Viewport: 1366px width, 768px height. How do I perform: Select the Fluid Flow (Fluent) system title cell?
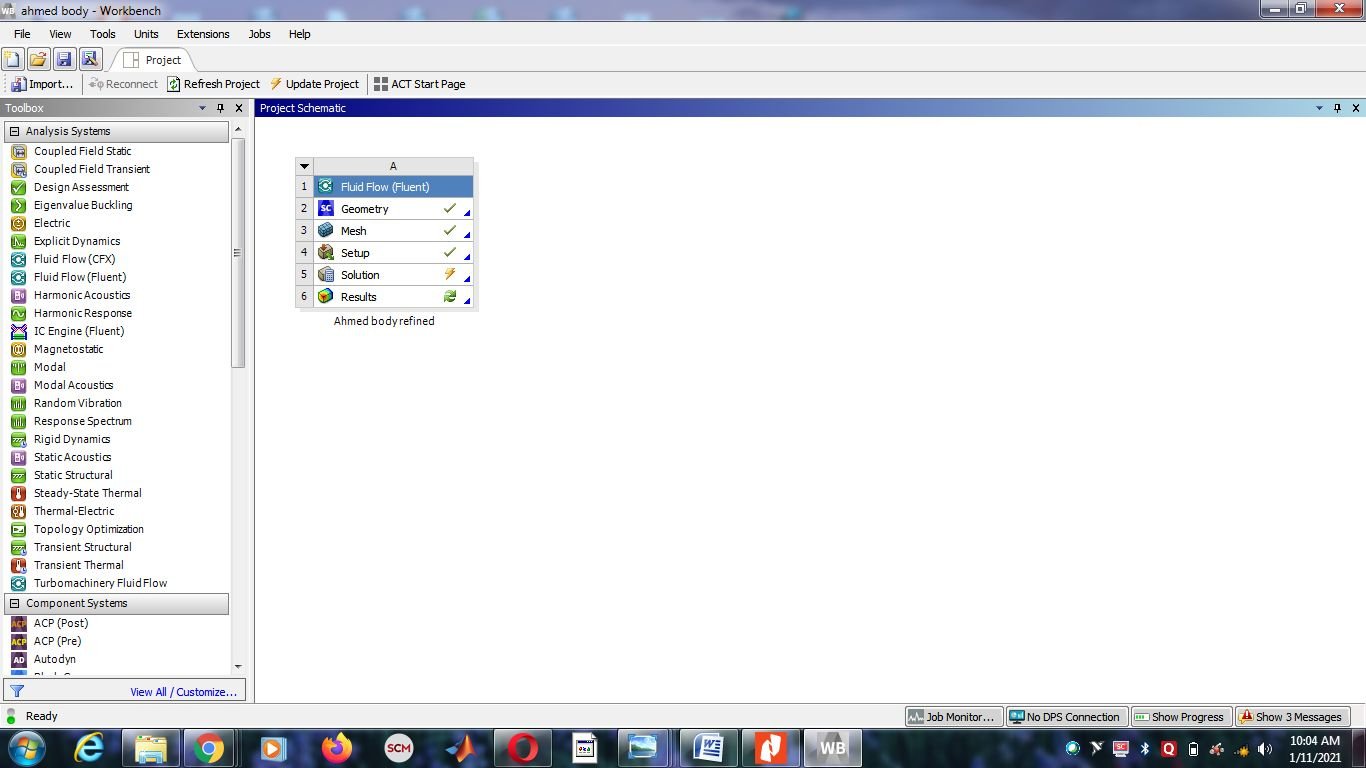tap(393, 186)
